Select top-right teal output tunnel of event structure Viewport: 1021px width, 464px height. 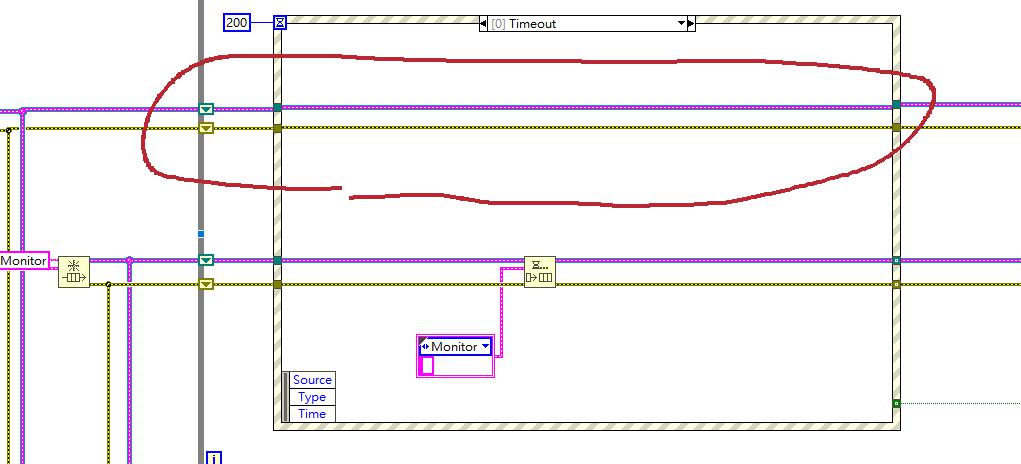click(897, 104)
